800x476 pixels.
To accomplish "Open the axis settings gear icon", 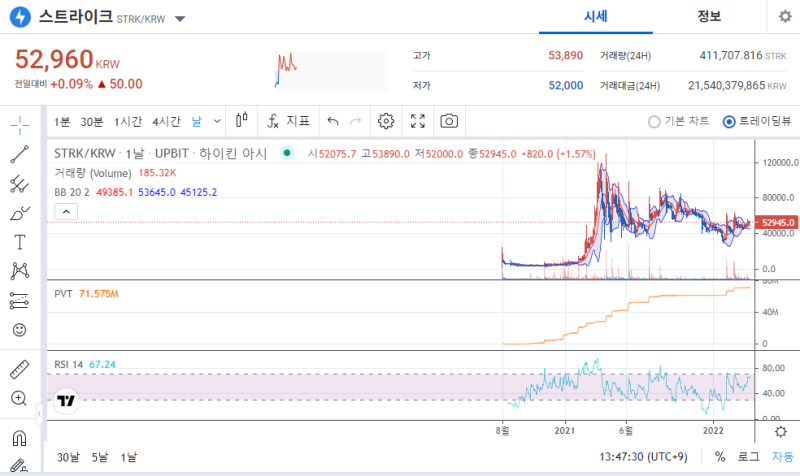I will coord(781,432).
